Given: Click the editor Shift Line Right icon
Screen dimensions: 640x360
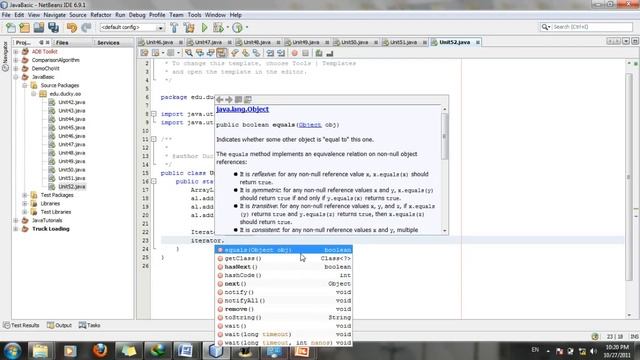Looking at the screenshot, I should tap(281, 53).
